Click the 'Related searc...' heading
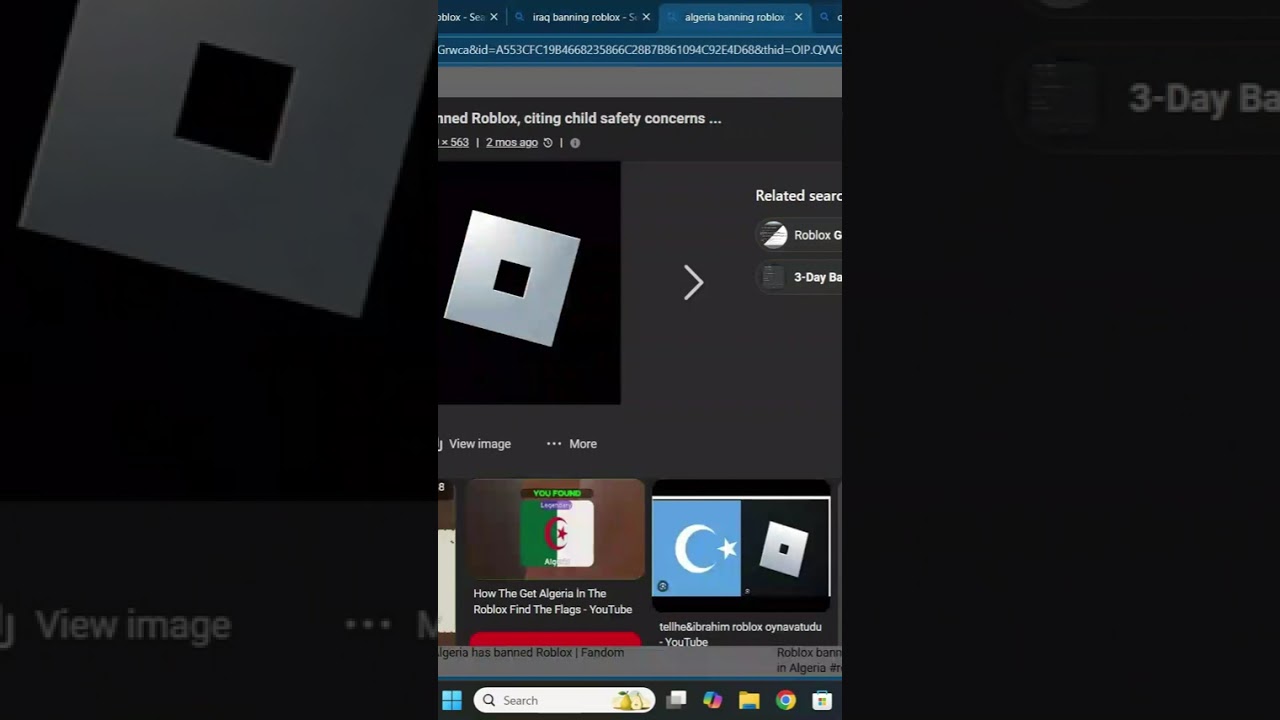 [798, 196]
